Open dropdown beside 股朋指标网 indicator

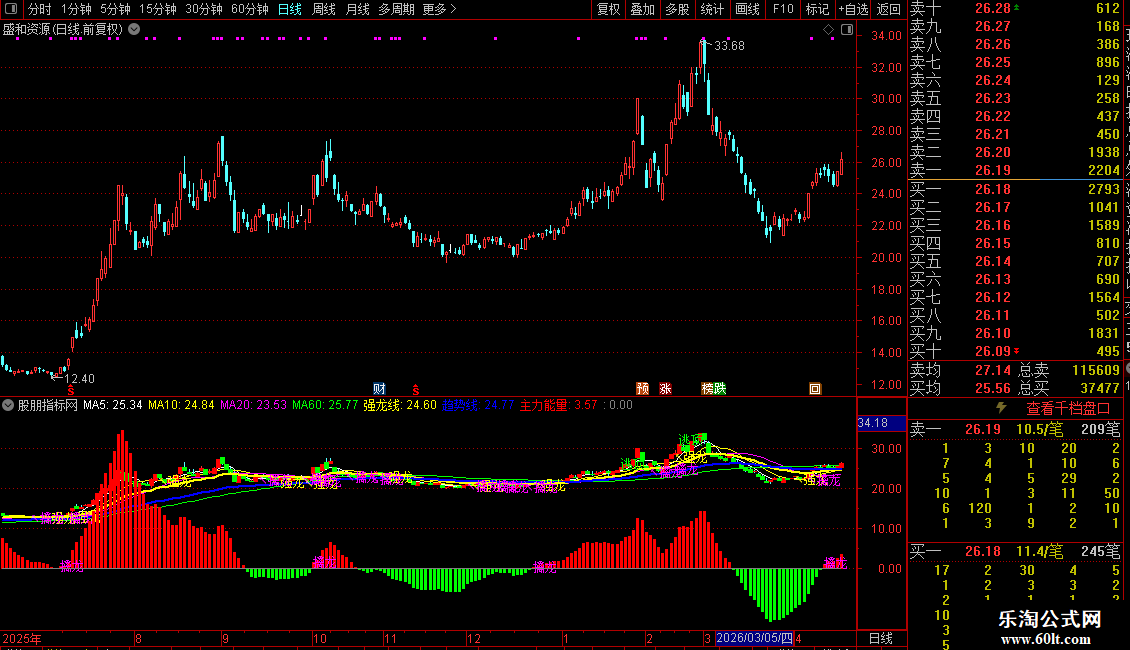point(8,405)
